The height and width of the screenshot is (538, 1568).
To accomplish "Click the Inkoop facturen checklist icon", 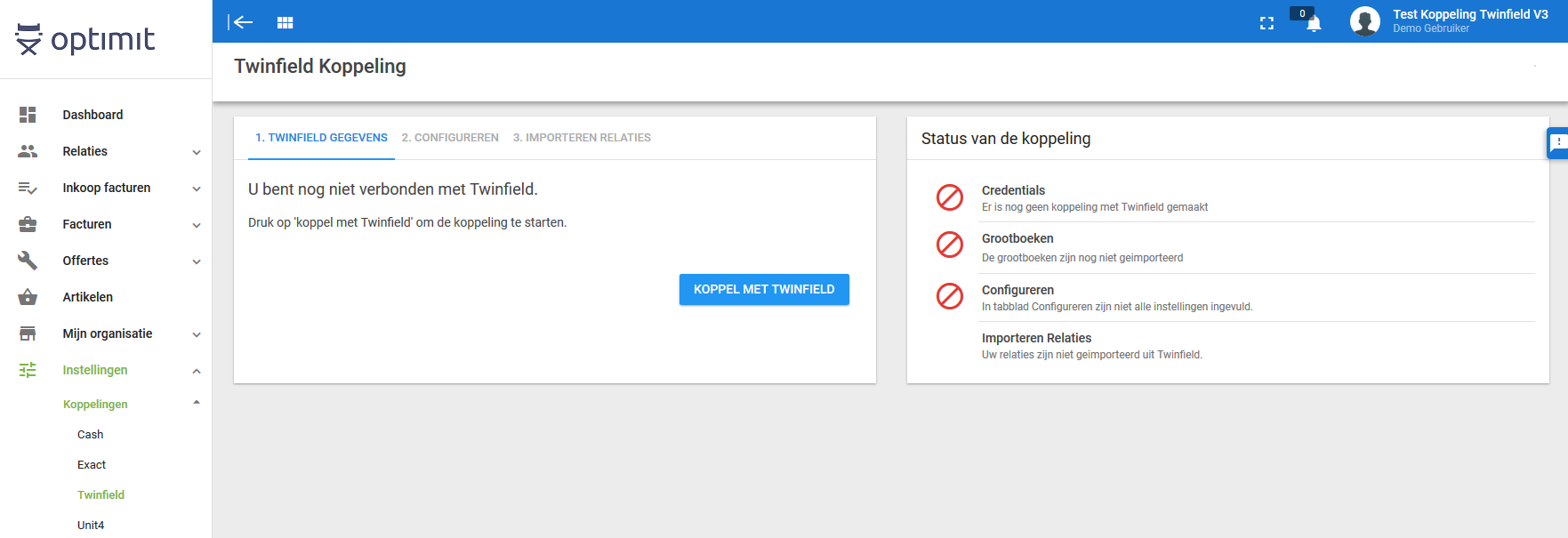I will [x=28, y=188].
